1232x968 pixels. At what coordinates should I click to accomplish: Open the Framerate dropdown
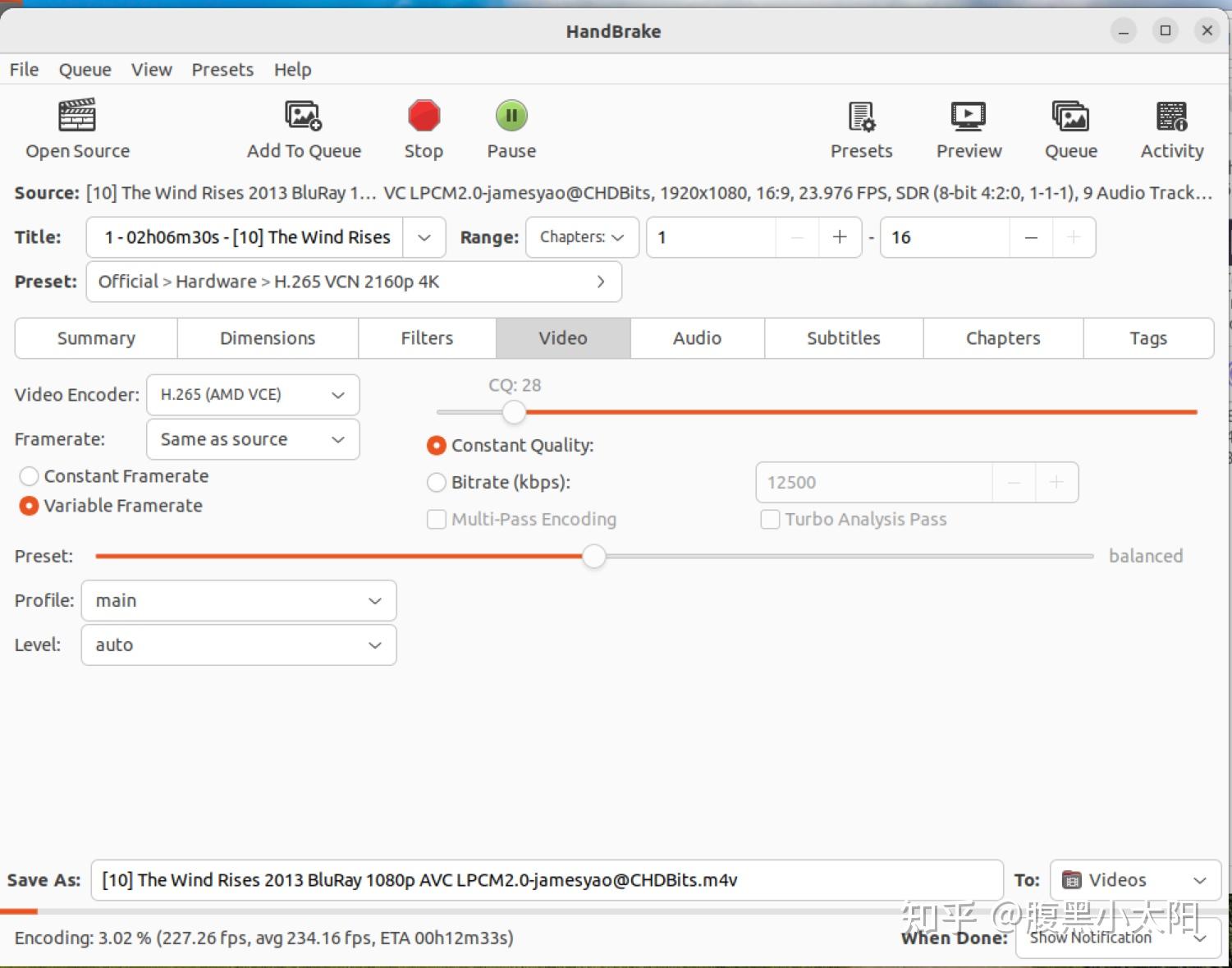tap(252, 439)
